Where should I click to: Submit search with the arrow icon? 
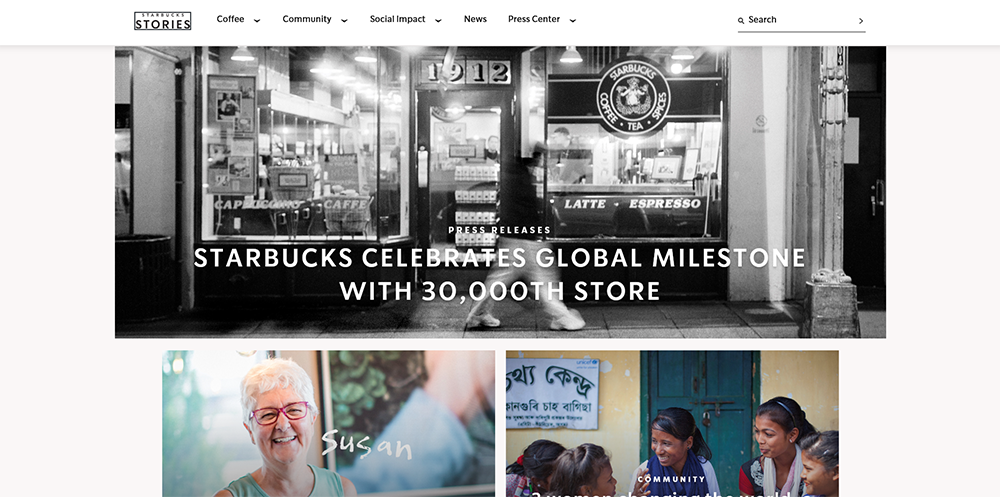coord(861,20)
